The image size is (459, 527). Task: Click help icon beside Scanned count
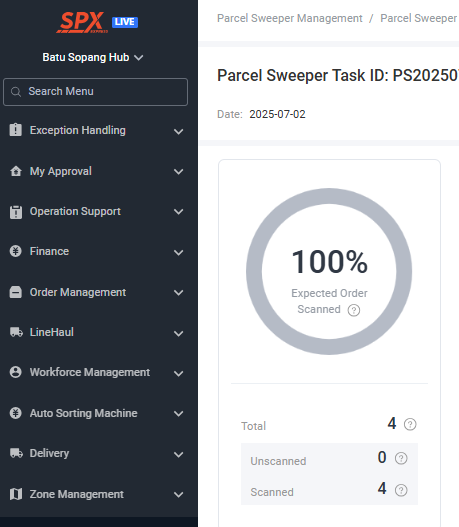tap(401, 490)
